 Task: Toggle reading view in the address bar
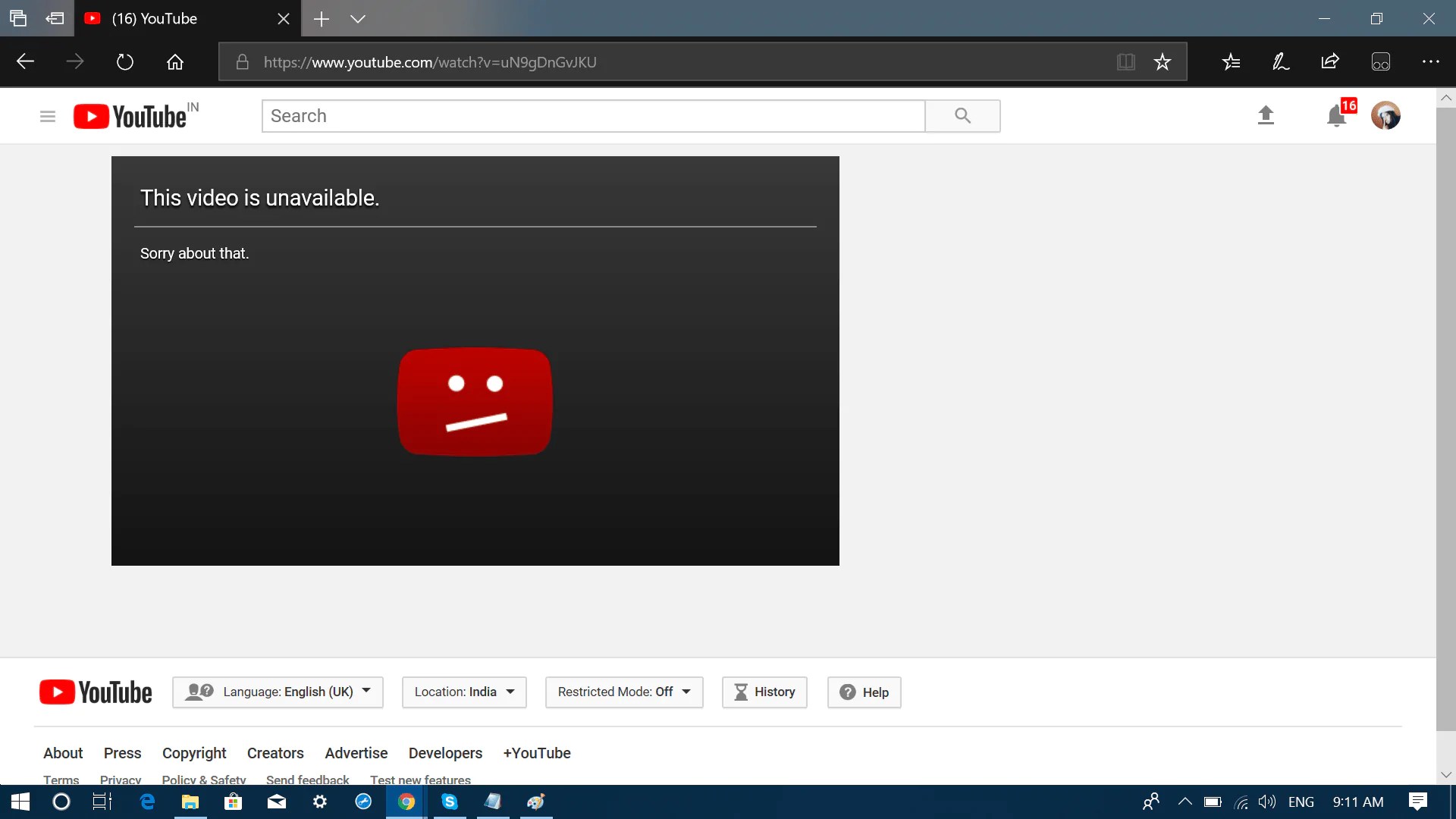point(1127,61)
